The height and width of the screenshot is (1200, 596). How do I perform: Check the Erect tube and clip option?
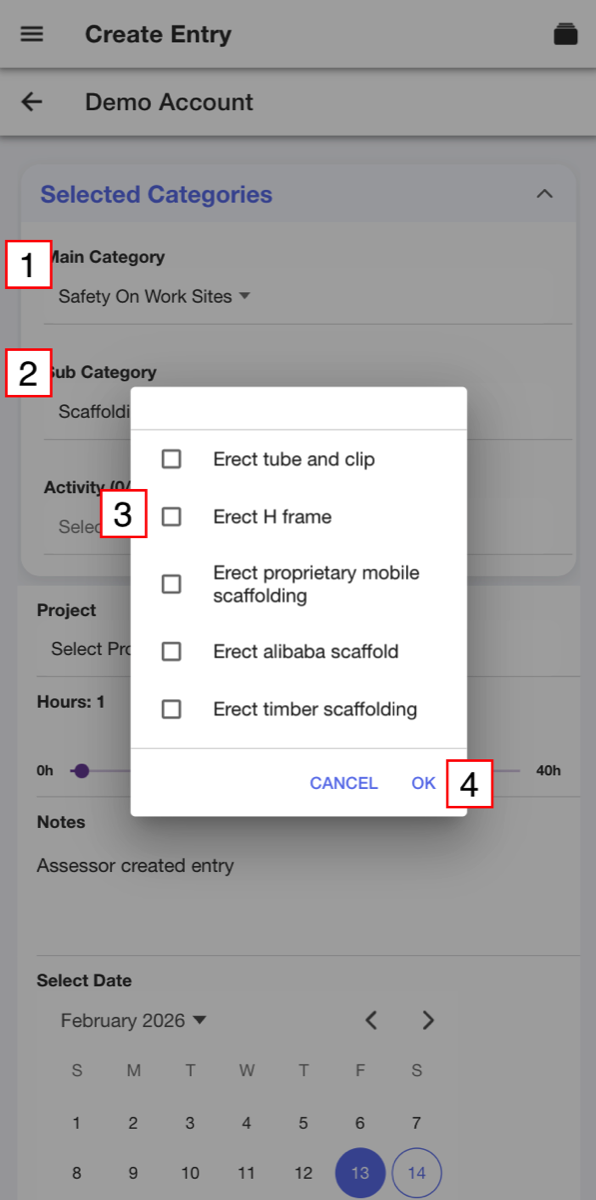172,459
